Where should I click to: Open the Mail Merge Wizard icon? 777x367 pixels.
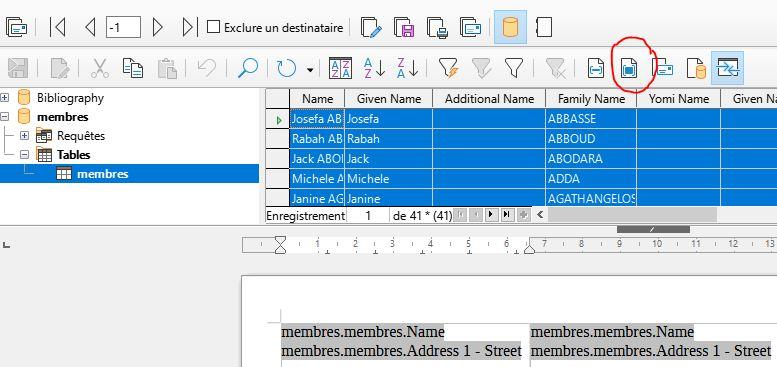click(15, 27)
